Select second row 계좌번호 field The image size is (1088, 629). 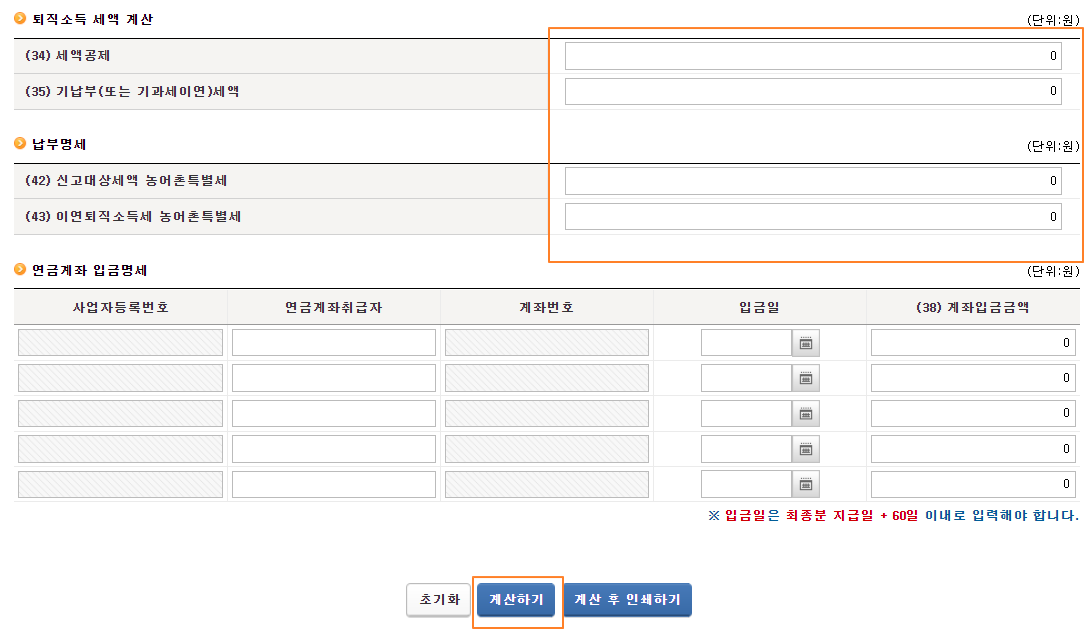tap(547, 378)
